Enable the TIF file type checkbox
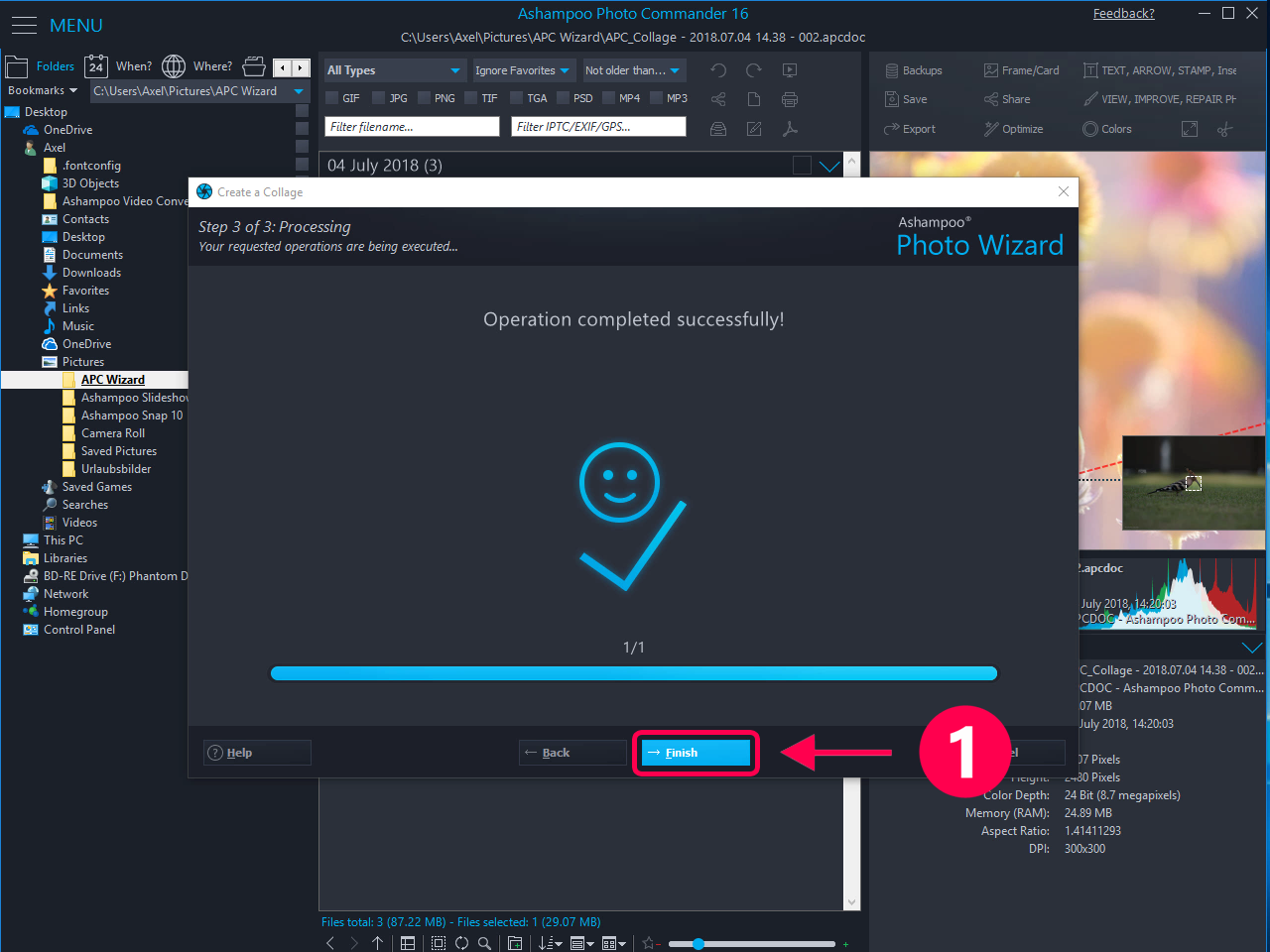The width and height of the screenshot is (1270, 952). [471, 98]
